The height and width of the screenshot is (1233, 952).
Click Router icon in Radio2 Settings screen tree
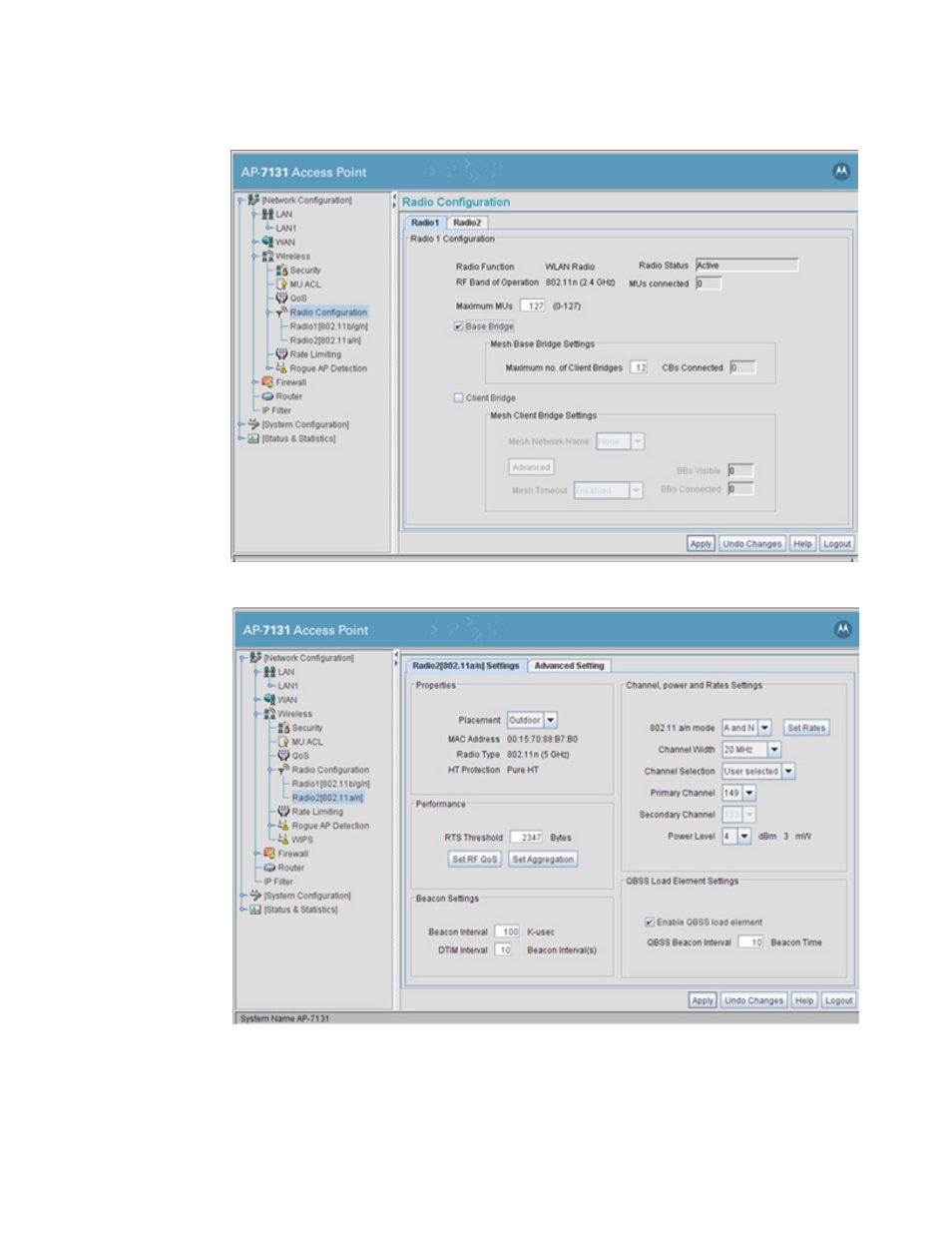click(x=269, y=867)
